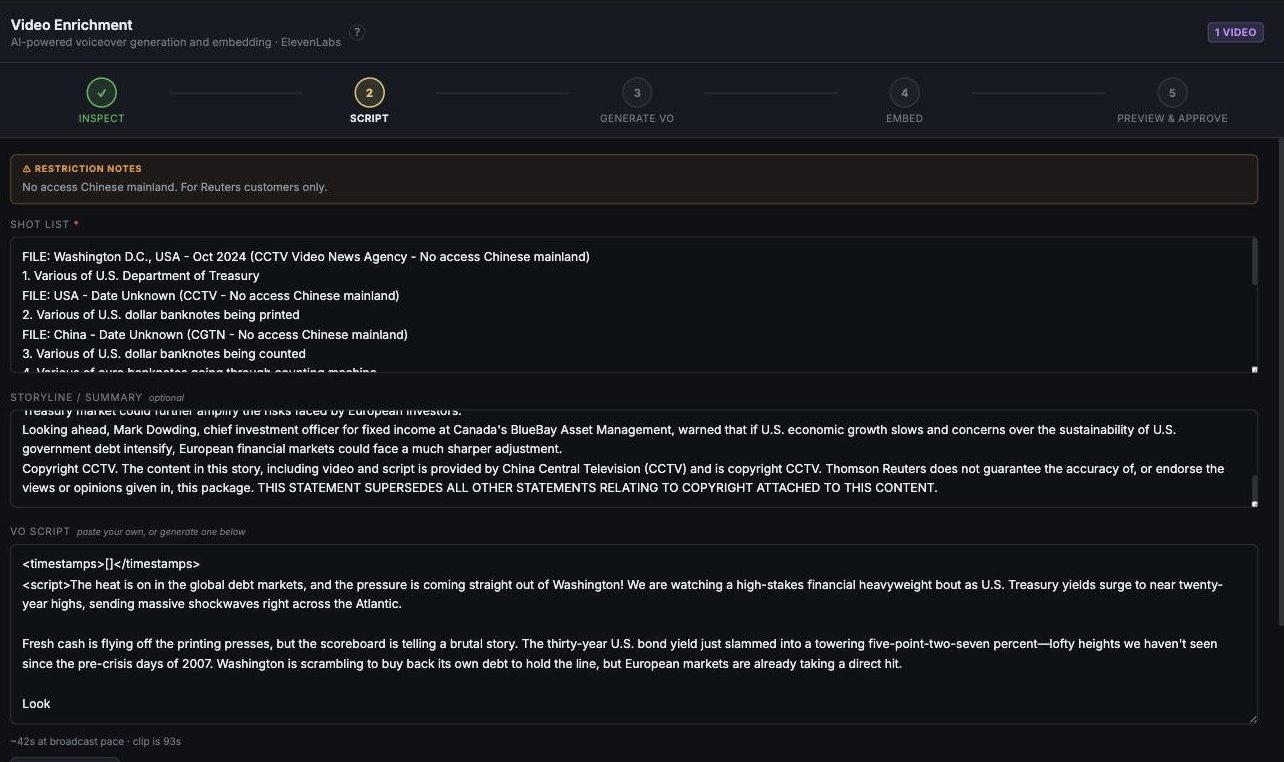Select the Preview & Approve step circle
The height and width of the screenshot is (762, 1284).
pyautogui.click(x=1172, y=93)
